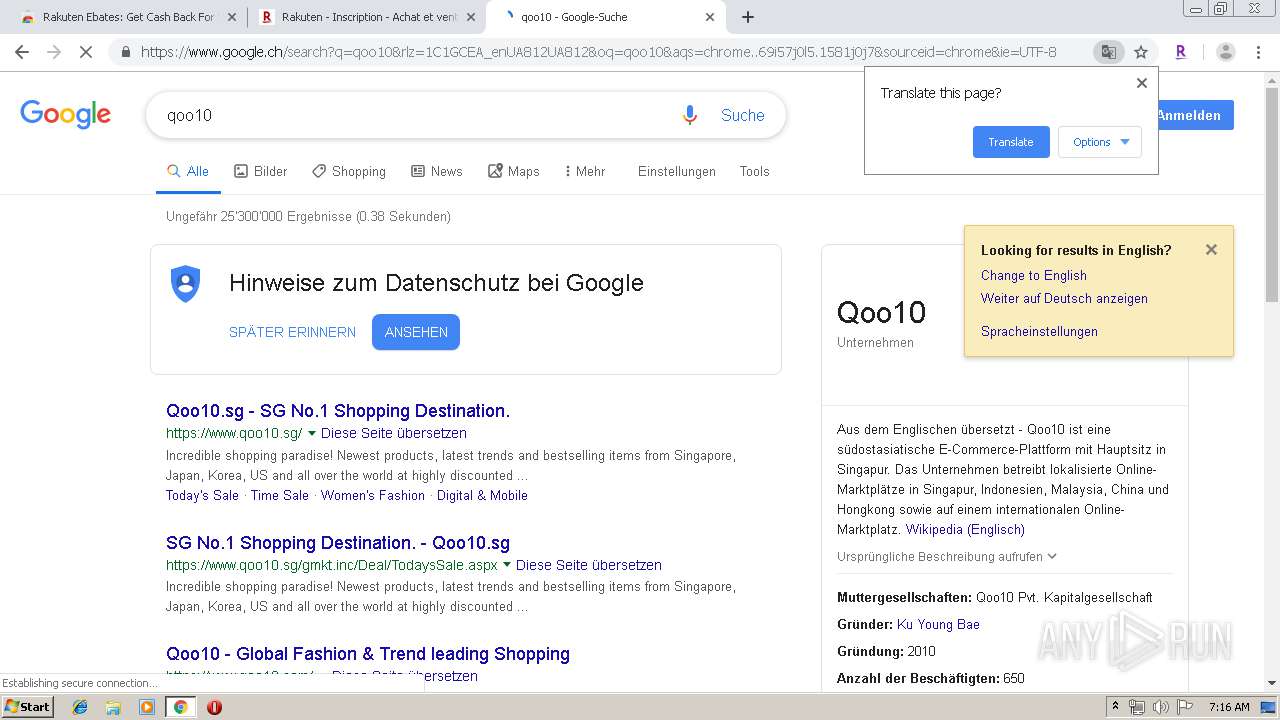Select the Maps search tab
1280x720 pixels.
(513, 172)
